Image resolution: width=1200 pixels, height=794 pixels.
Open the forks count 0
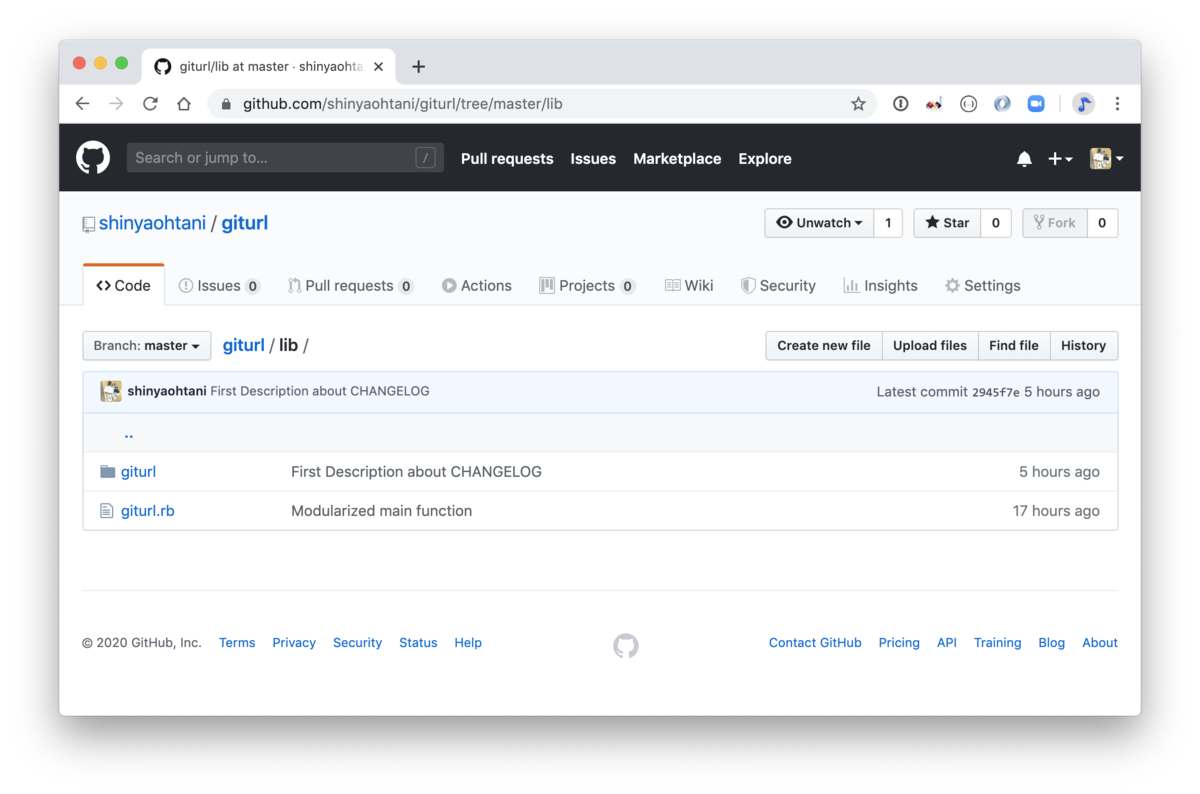(1102, 223)
